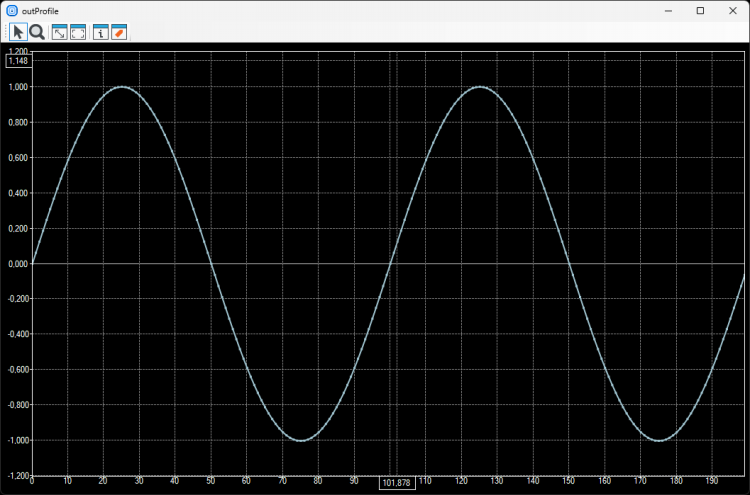
Task: Click the outProfile window title icon
Action: click(x=11, y=11)
